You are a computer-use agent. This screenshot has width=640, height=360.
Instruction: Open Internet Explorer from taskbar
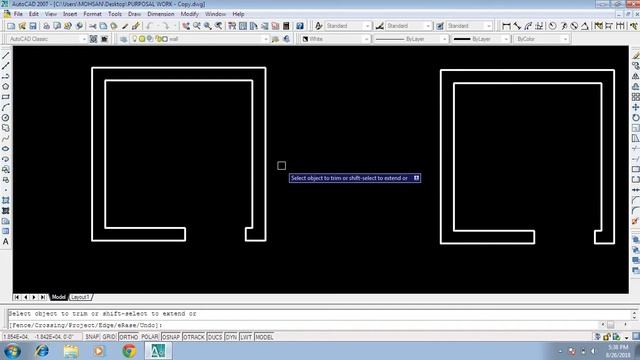42,351
